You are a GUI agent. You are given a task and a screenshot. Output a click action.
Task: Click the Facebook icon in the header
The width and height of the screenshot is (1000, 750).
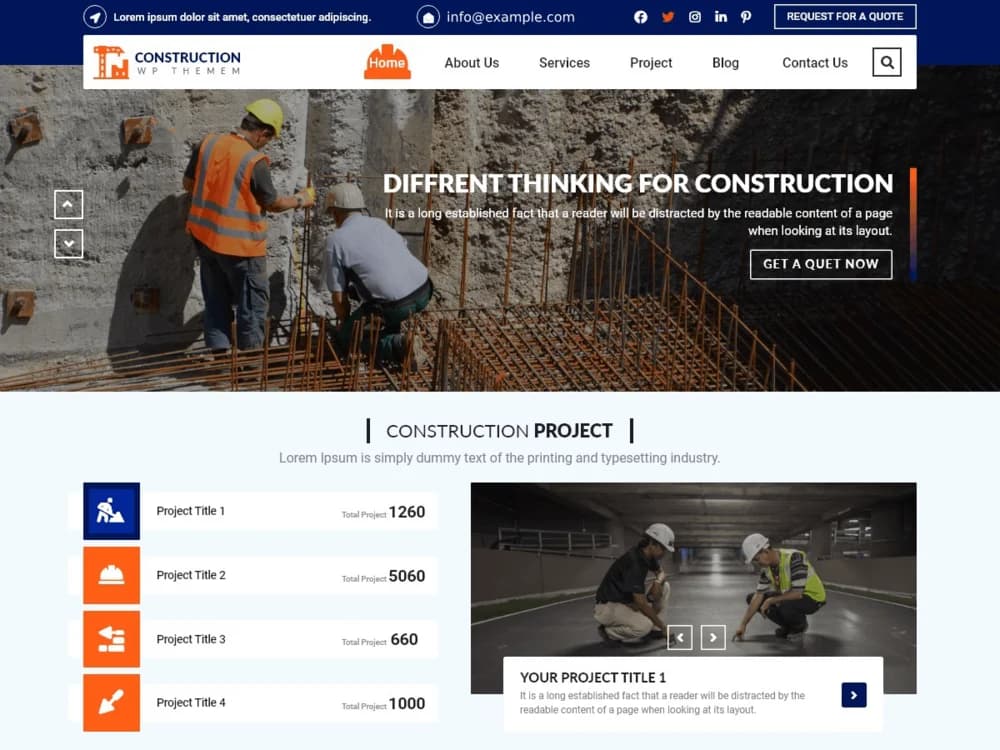[x=640, y=17]
